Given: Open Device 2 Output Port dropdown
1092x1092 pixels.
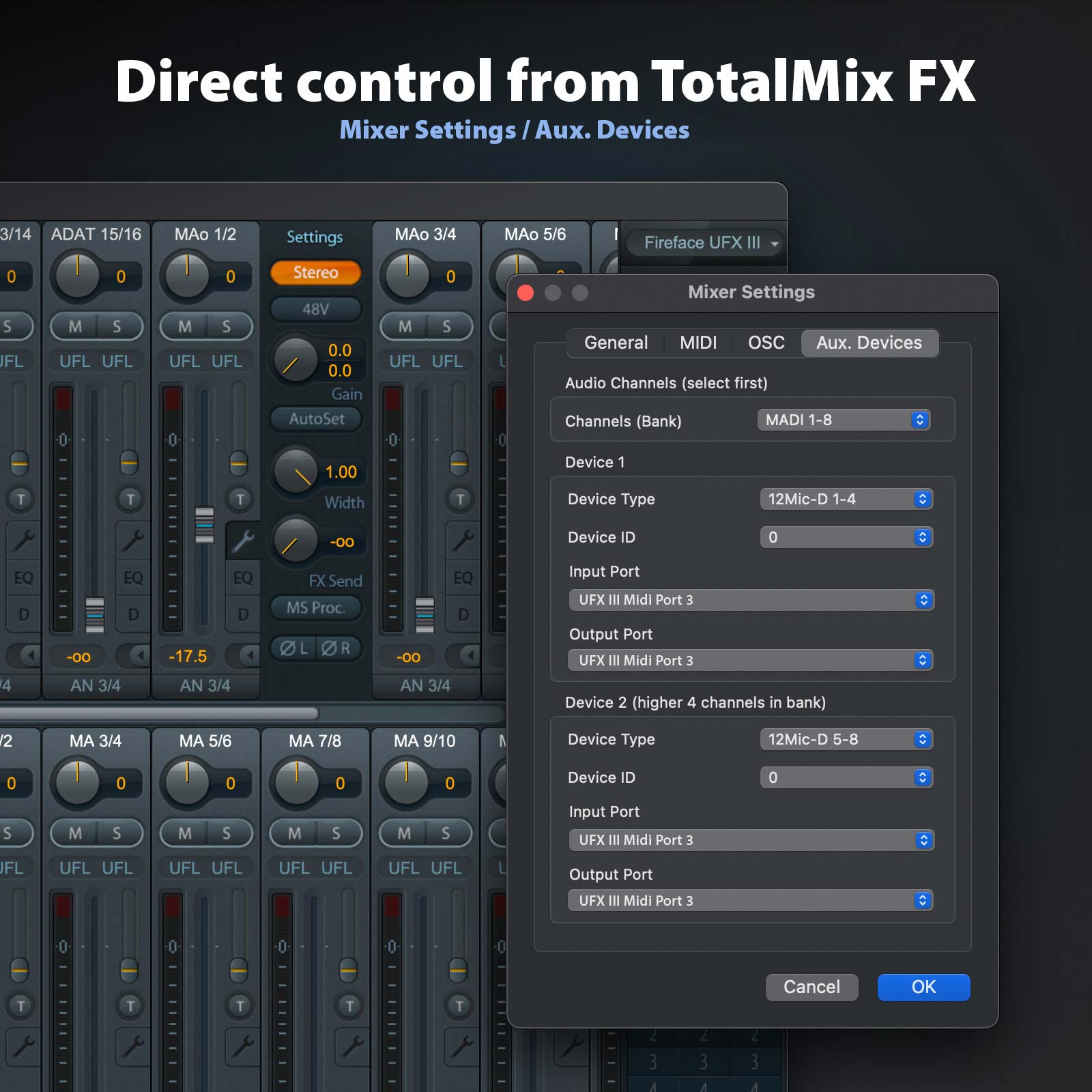Looking at the screenshot, I should [751, 900].
